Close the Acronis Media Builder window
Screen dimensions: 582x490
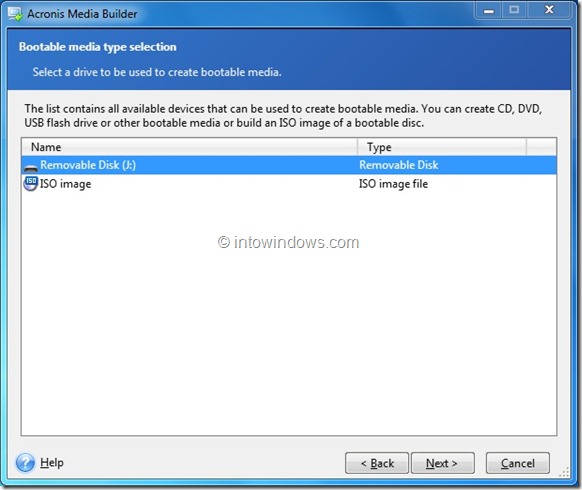549,10
